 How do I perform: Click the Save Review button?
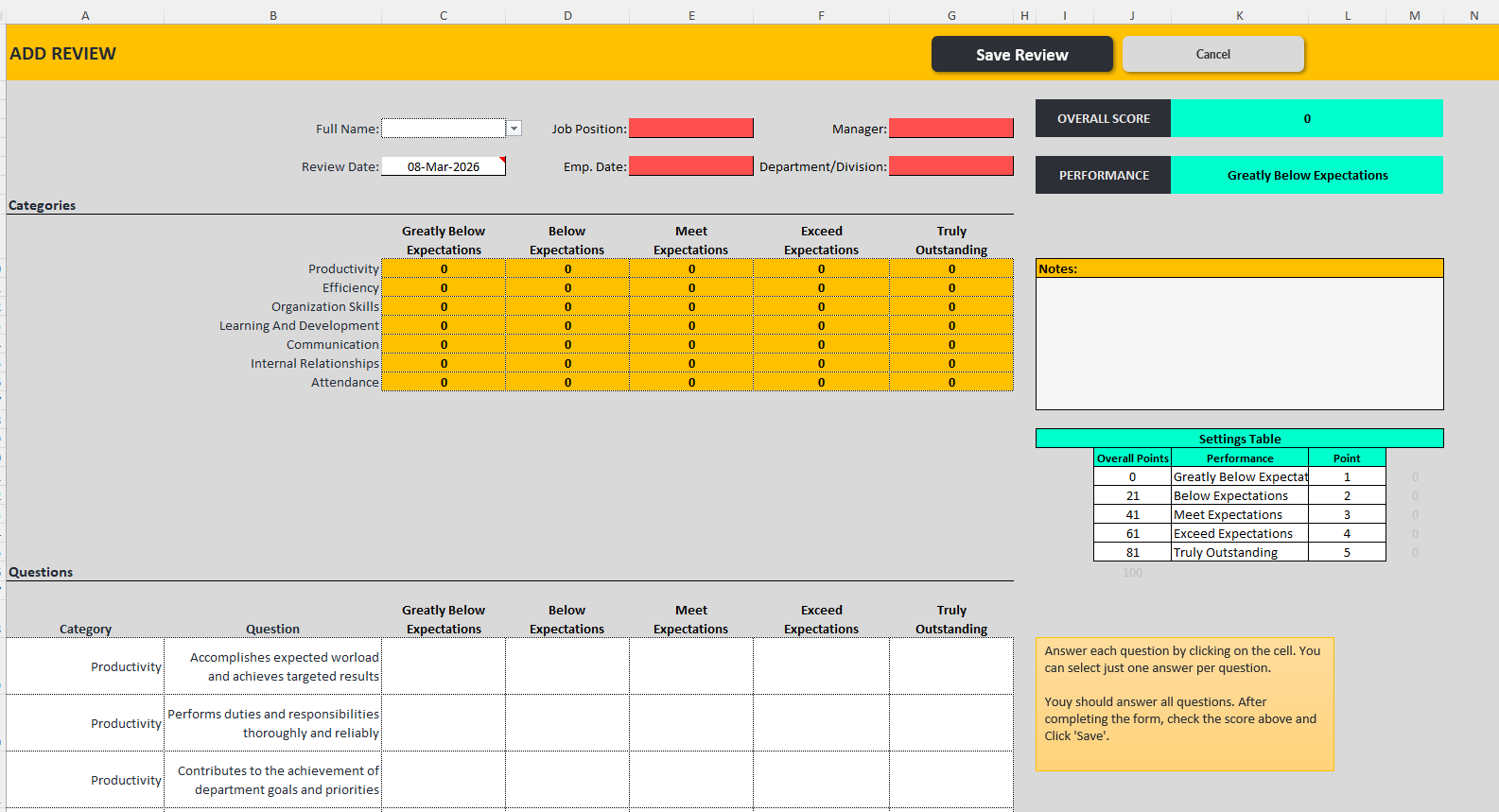[x=1021, y=55]
